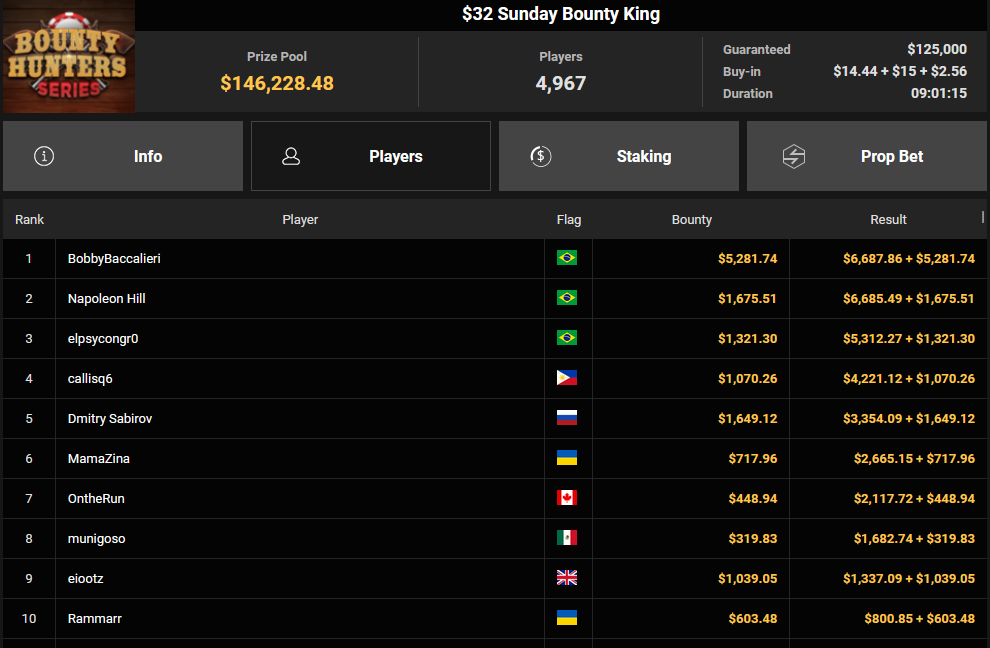Image resolution: width=990 pixels, height=648 pixels.
Task: Click Philippines flag in callisq6 row
Action: click(567, 378)
